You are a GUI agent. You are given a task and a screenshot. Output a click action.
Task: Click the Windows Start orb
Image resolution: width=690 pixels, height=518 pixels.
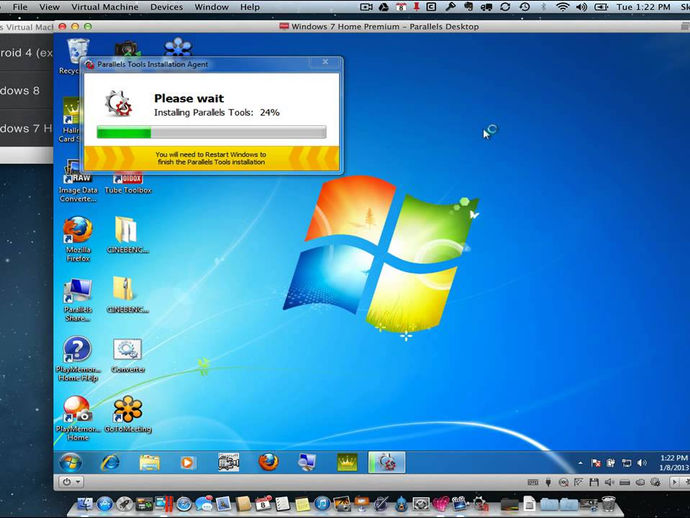[x=70, y=463]
